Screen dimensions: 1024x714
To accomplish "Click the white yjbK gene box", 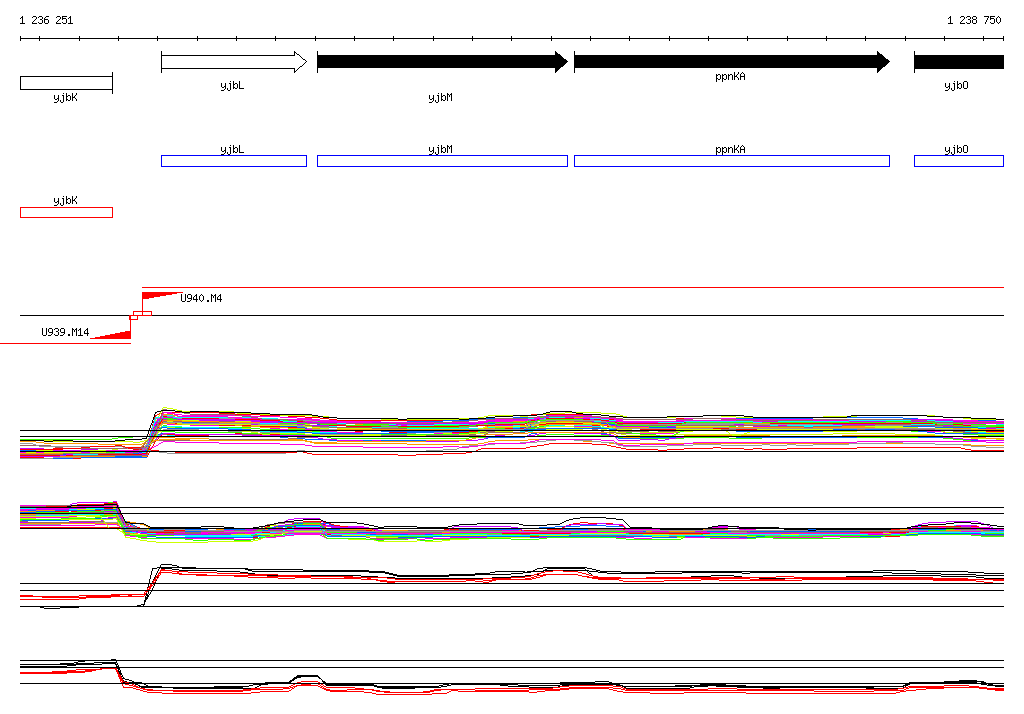I will point(67,83).
